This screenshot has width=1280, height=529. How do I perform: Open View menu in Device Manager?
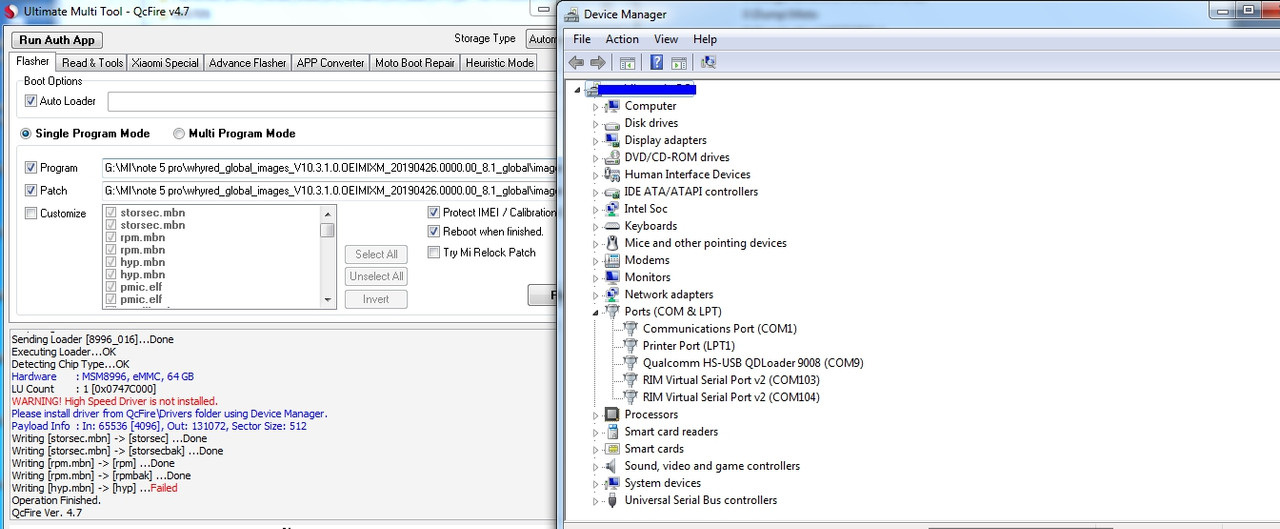666,39
